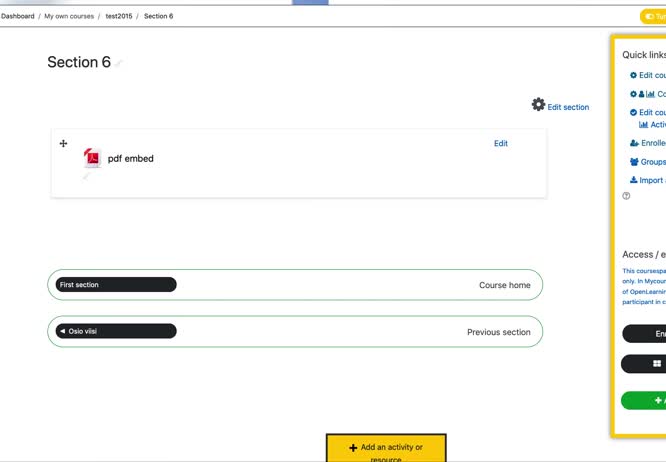The width and height of the screenshot is (666, 462).
Task: Click the Quick links heading
Action: (x=644, y=55)
